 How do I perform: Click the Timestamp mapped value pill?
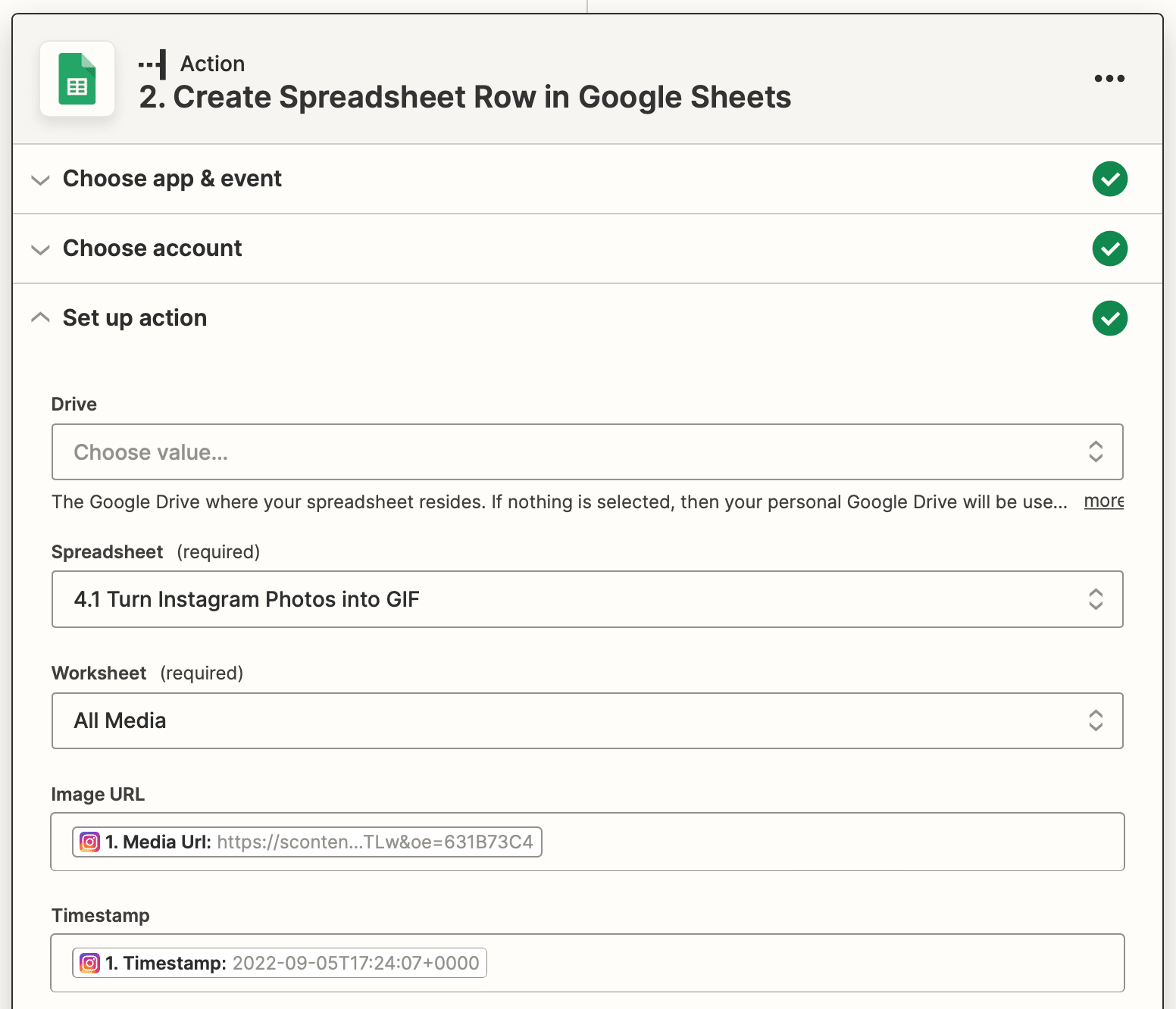pyautogui.click(x=277, y=963)
